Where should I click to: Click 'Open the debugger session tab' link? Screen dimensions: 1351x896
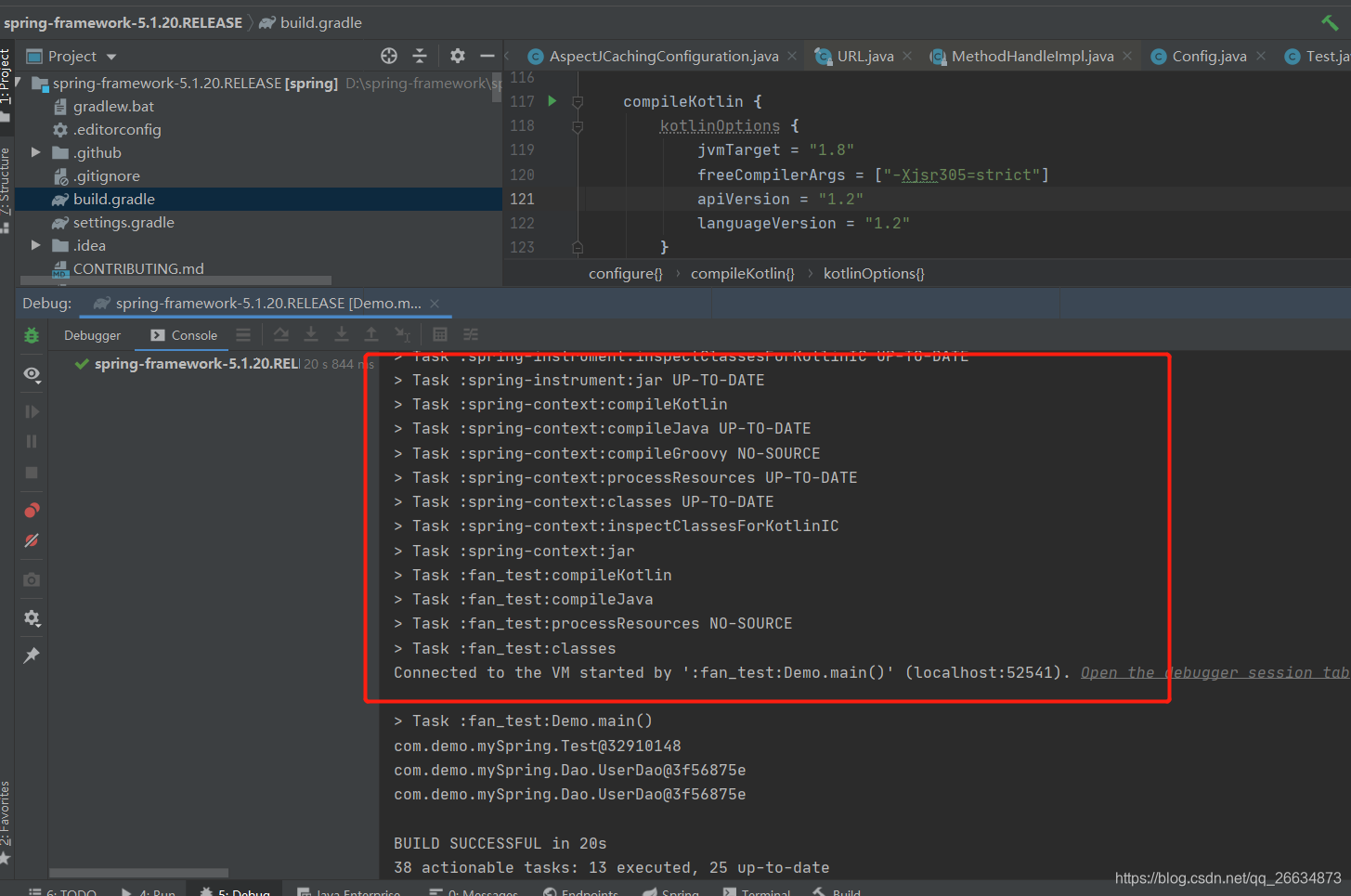tap(1215, 672)
